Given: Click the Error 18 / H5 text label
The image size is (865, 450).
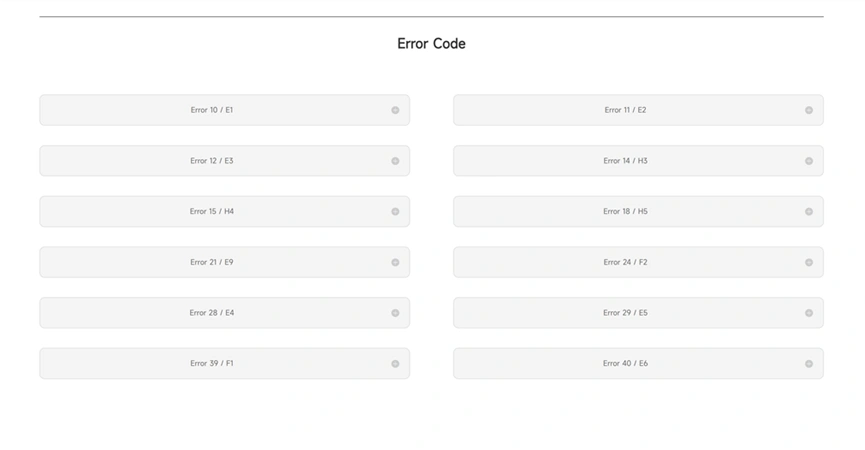Looking at the screenshot, I should (x=626, y=211).
